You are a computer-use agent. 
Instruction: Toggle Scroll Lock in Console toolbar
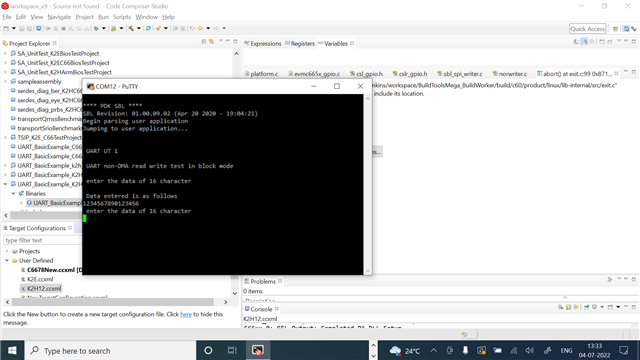[569, 307]
